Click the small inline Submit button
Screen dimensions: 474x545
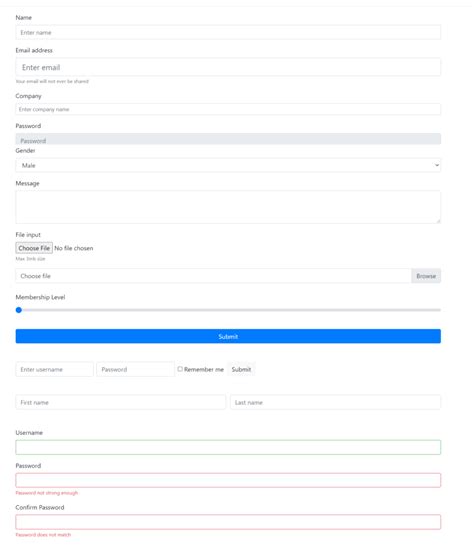coord(241,369)
